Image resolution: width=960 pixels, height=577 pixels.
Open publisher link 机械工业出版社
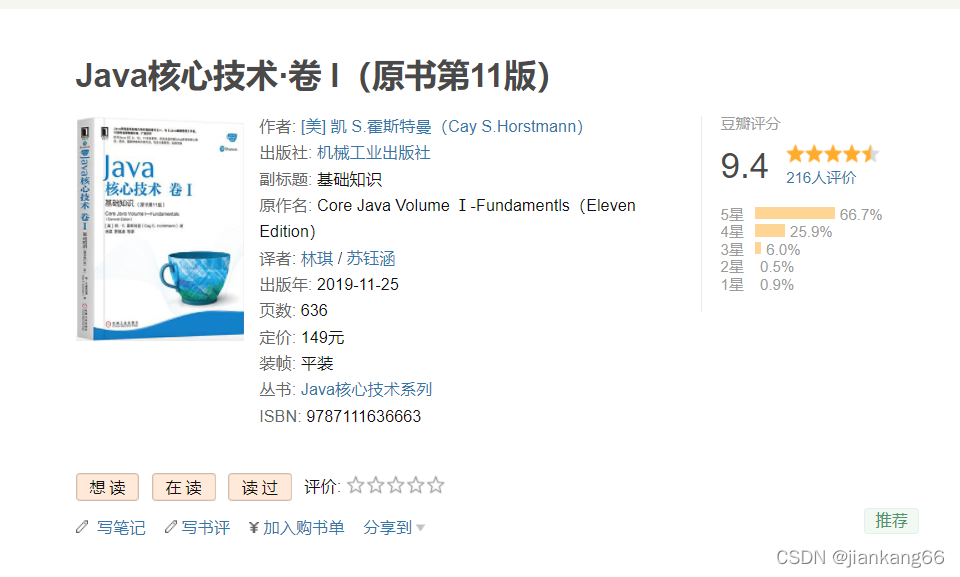(x=373, y=153)
